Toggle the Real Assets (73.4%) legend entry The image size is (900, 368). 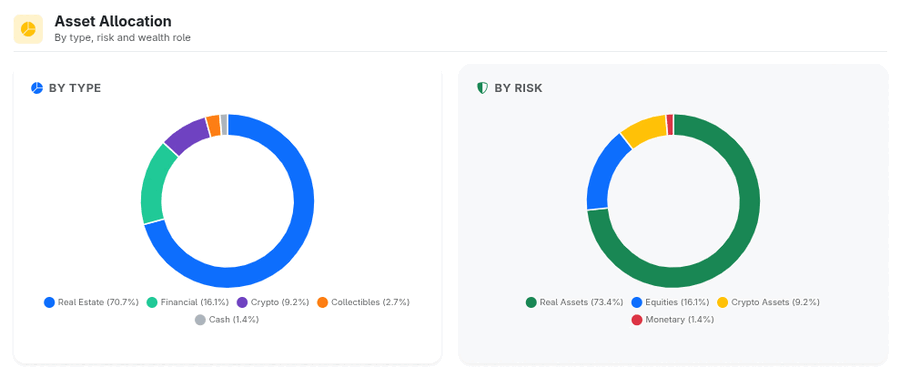click(575, 302)
